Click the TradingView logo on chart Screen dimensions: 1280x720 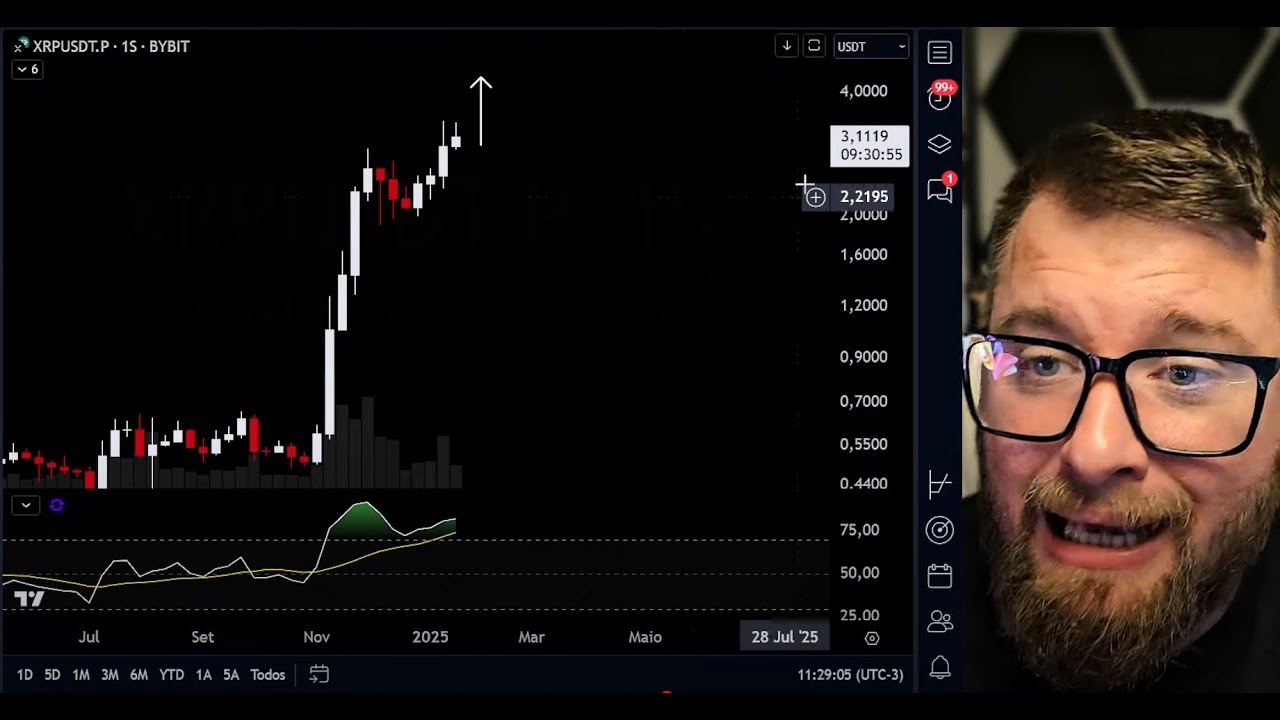pos(29,599)
